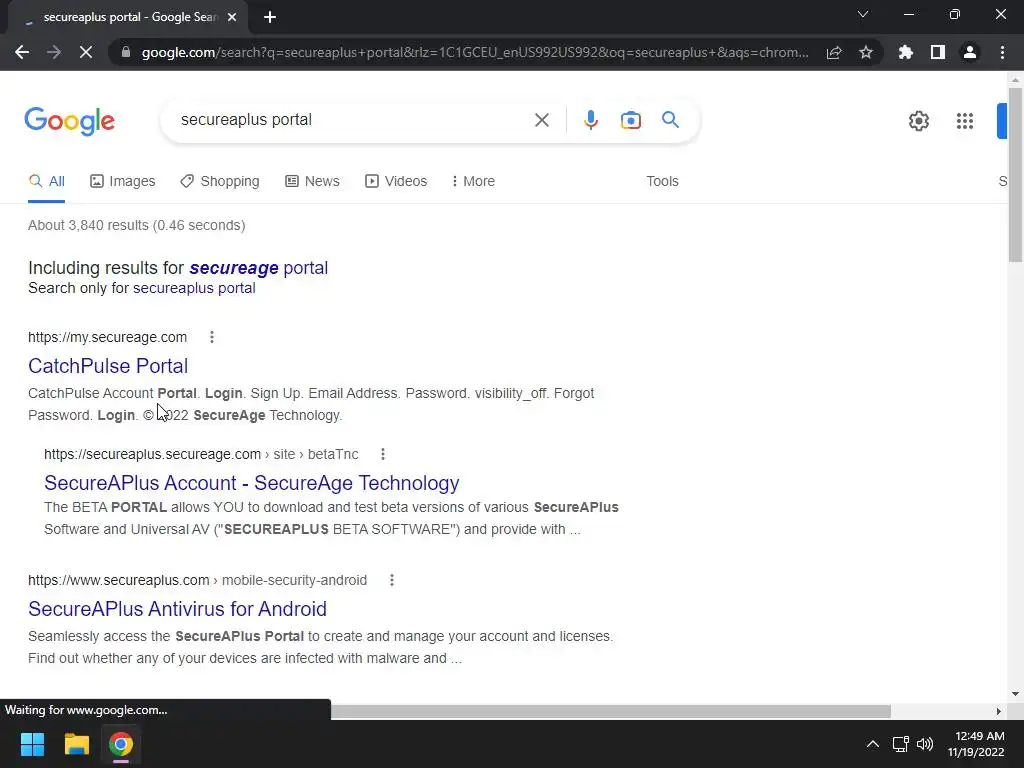1024x768 pixels.
Task: Click the About 3,840 results text
Action: (x=136, y=225)
